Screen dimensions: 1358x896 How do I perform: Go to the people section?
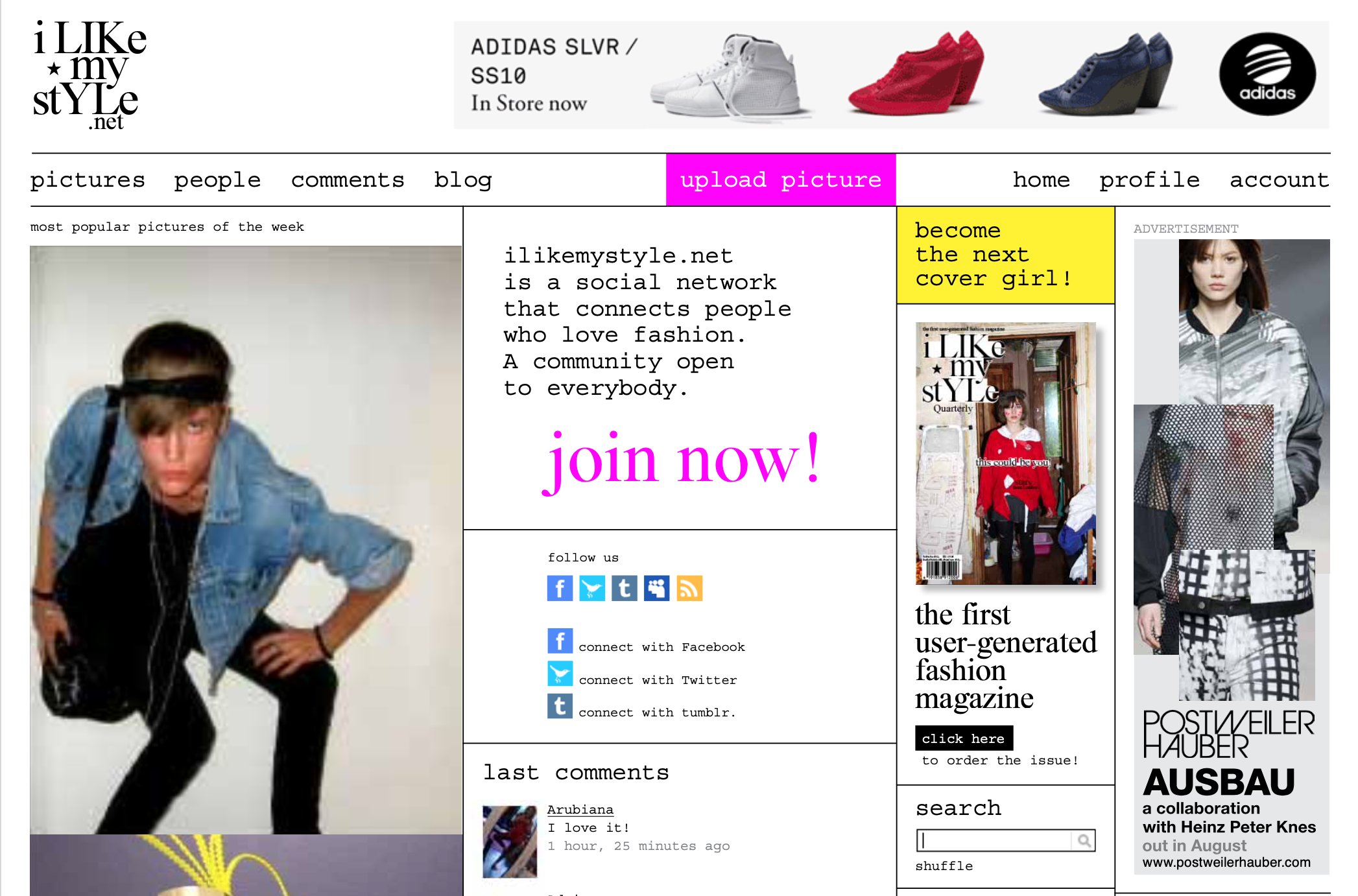pos(217,180)
